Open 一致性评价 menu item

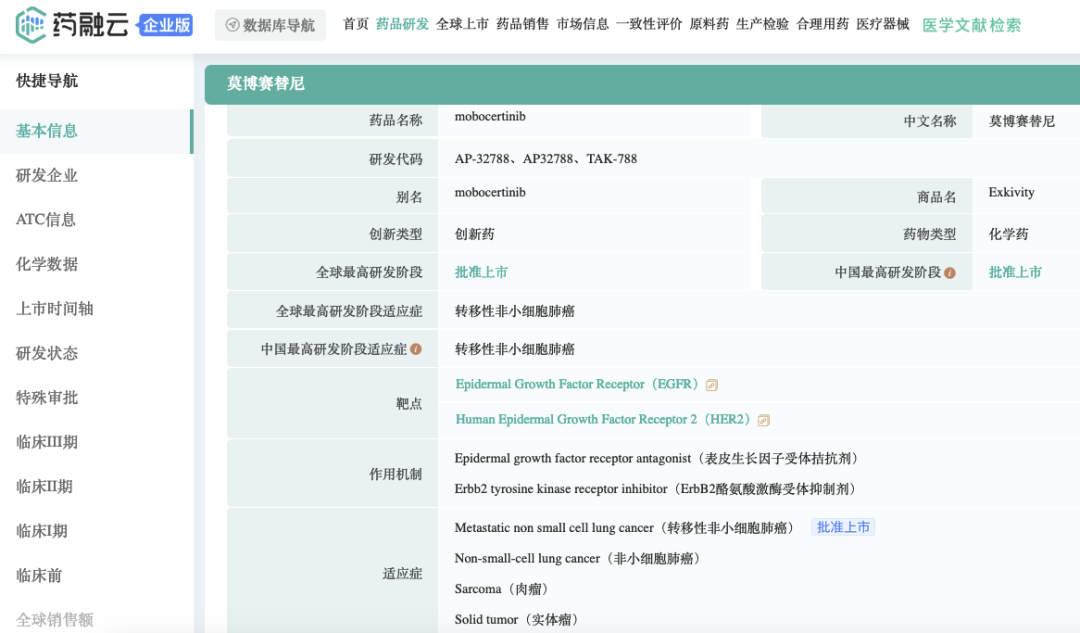click(x=649, y=24)
